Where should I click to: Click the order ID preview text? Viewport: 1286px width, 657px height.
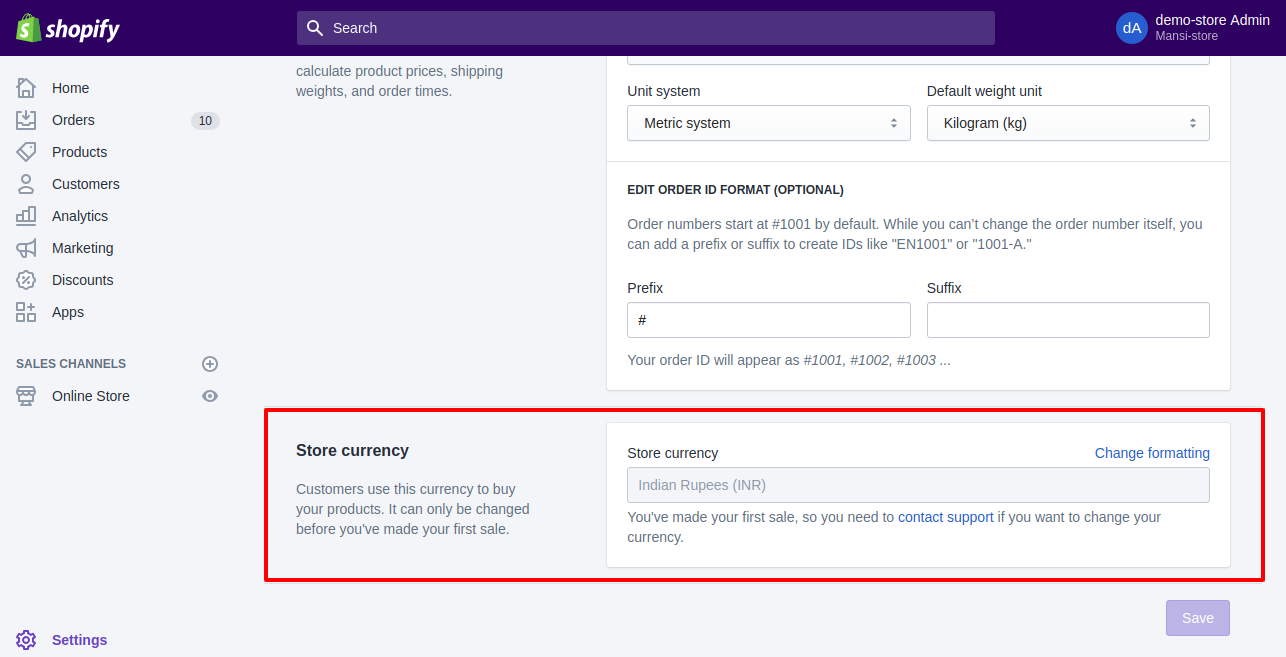coord(788,360)
